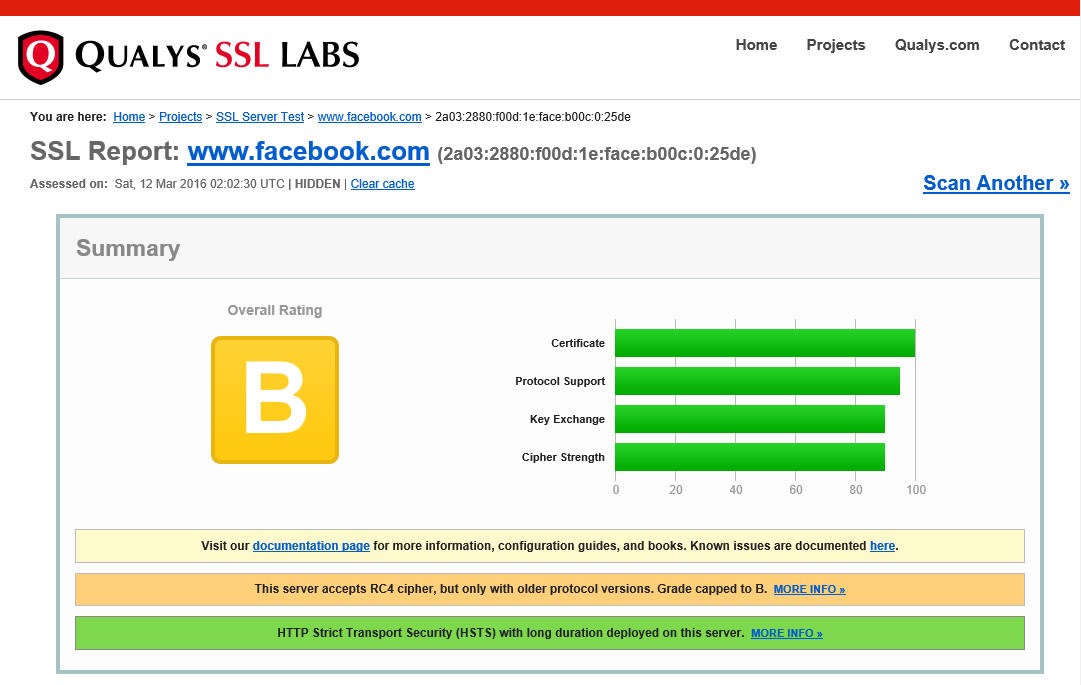The image size is (1081, 685).
Task: Click the Projects breadcrumb link
Action: [180, 117]
